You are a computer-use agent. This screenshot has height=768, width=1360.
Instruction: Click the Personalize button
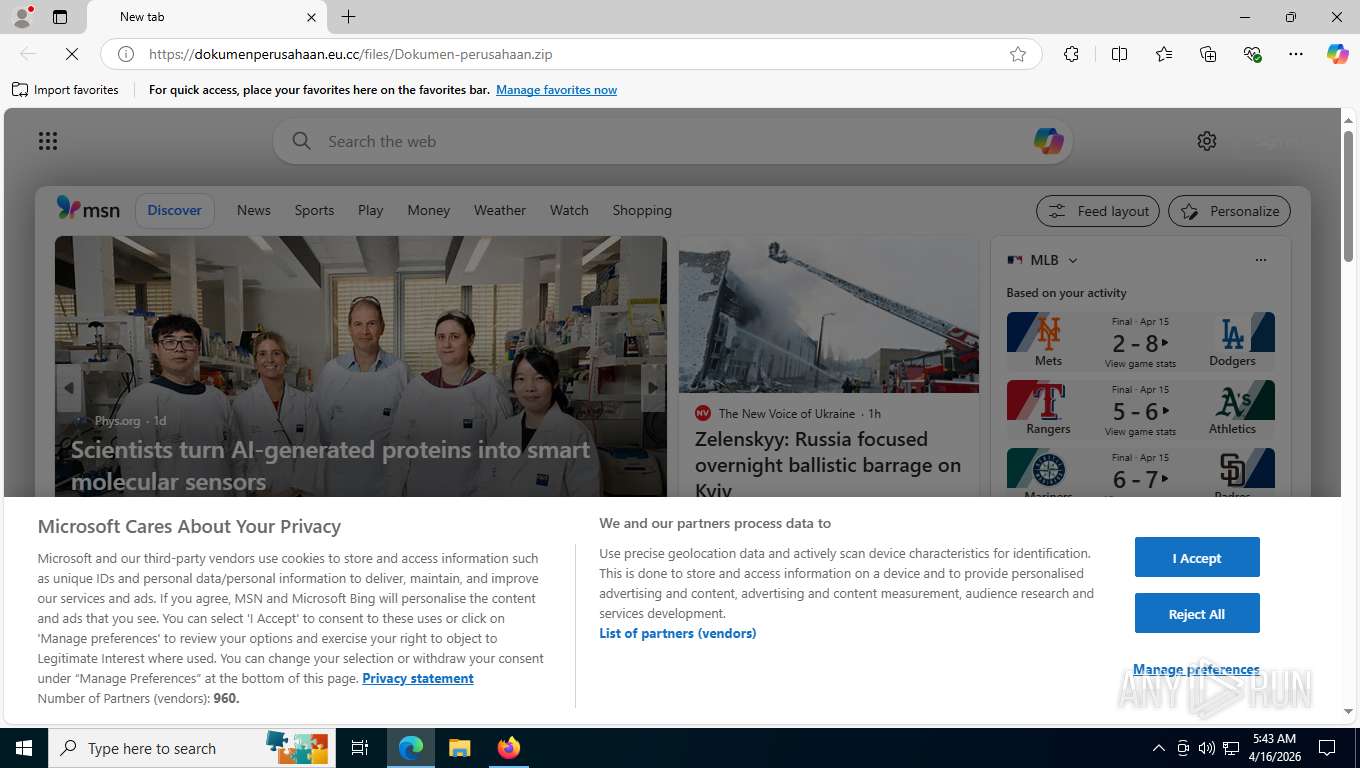click(x=1229, y=211)
